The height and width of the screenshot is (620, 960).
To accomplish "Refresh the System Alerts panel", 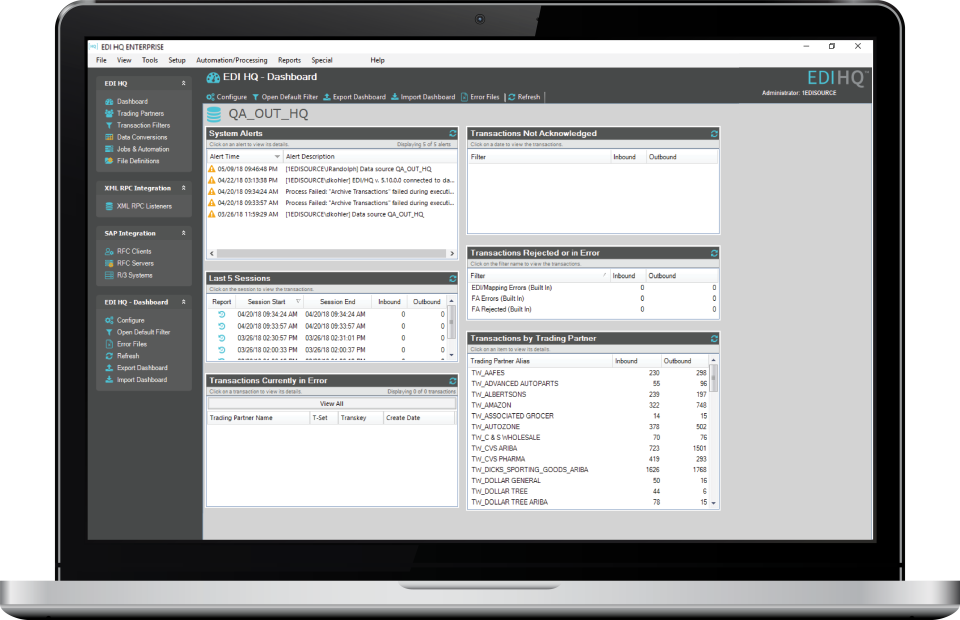I will (452, 133).
